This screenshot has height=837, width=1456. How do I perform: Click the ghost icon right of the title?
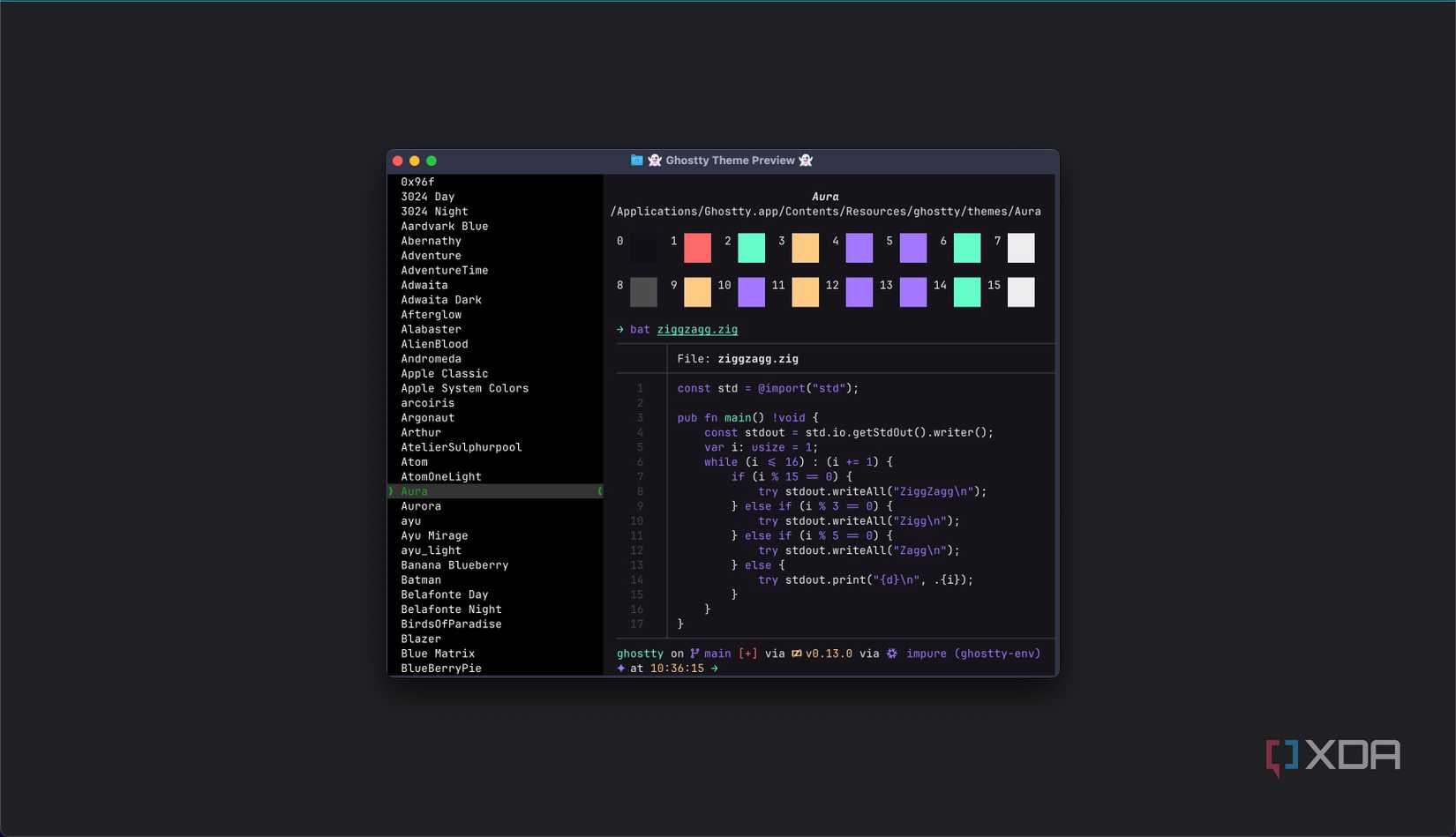point(805,161)
